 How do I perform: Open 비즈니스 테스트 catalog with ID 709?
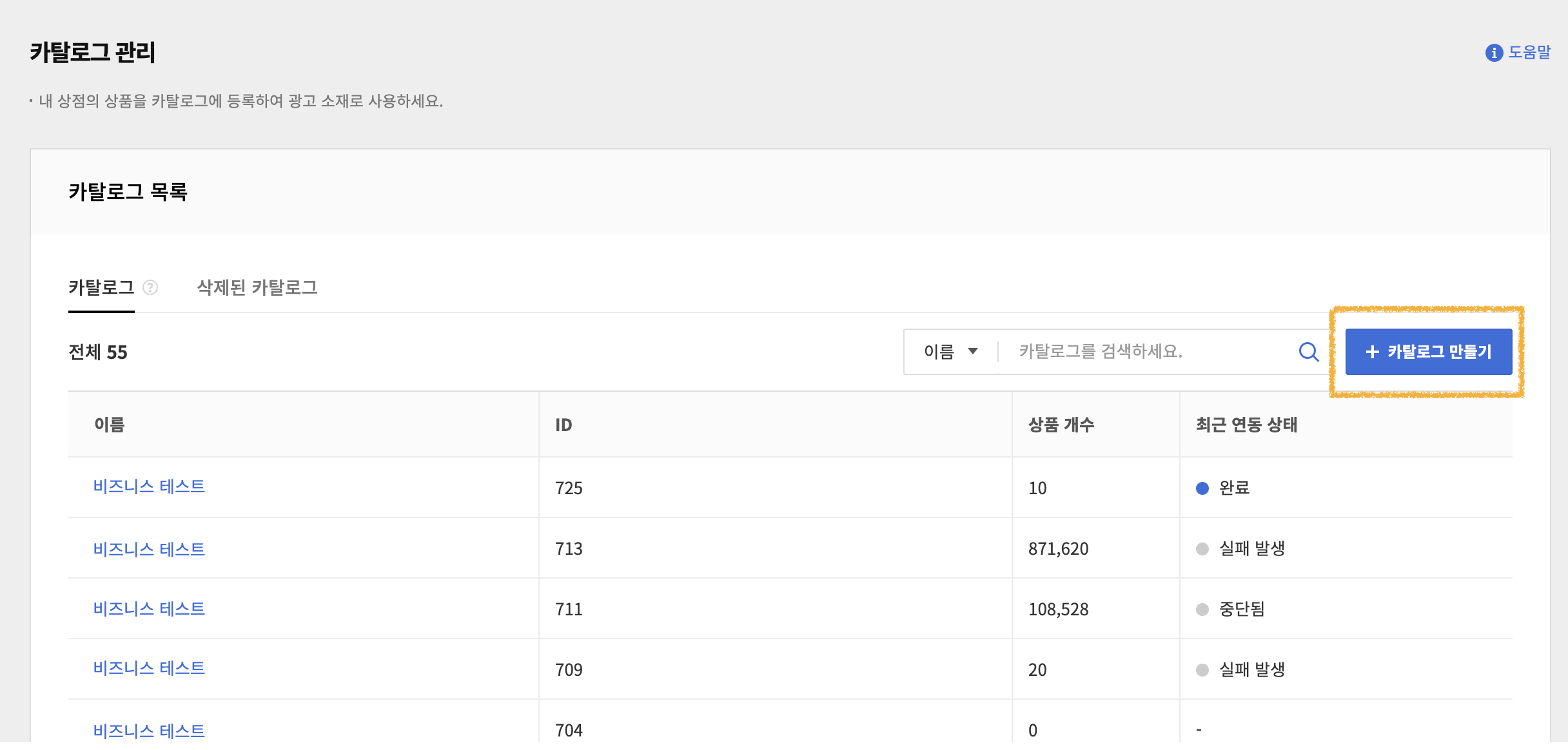click(x=149, y=668)
